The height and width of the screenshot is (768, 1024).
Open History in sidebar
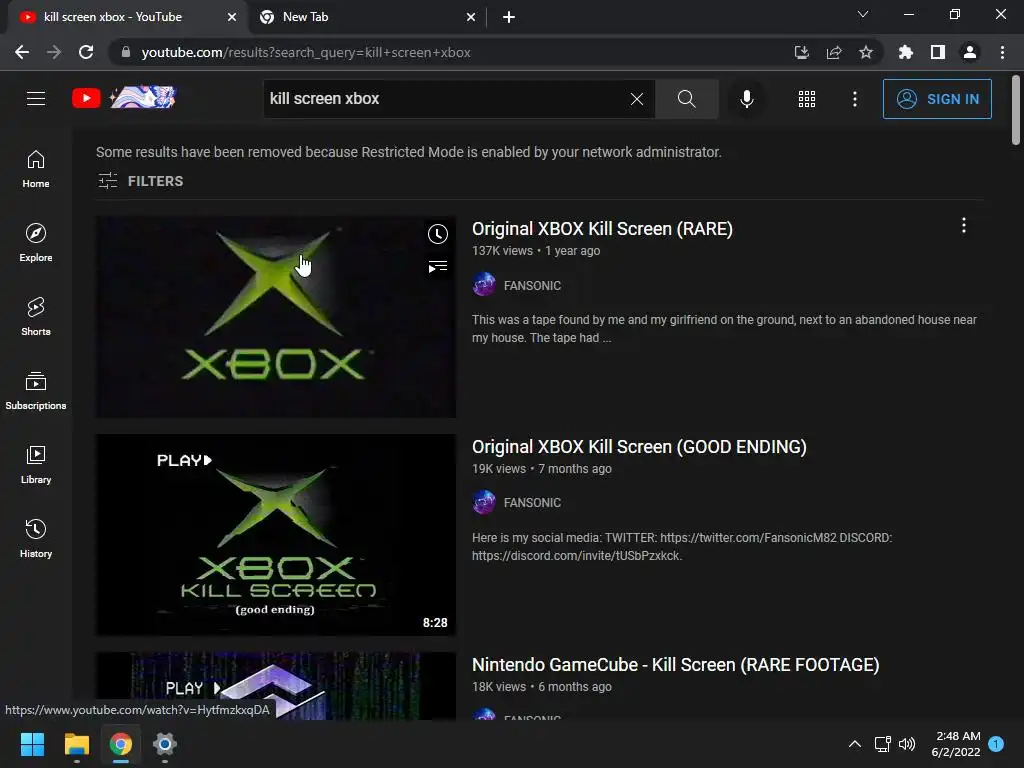[x=36, y=539]
